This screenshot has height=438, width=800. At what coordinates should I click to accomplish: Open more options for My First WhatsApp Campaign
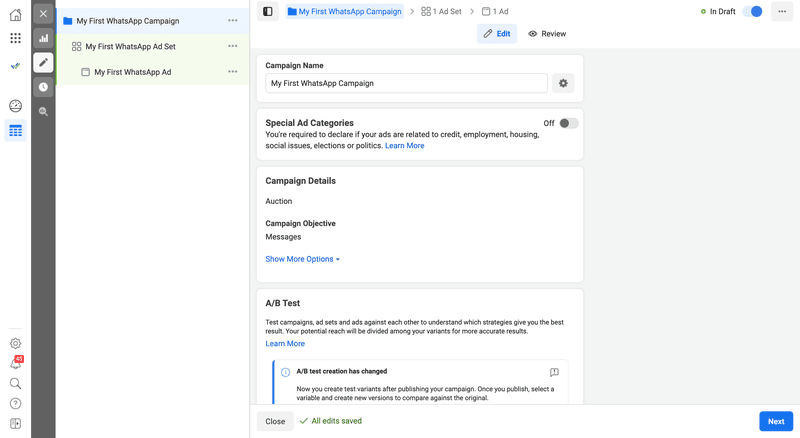pos(233,20)
